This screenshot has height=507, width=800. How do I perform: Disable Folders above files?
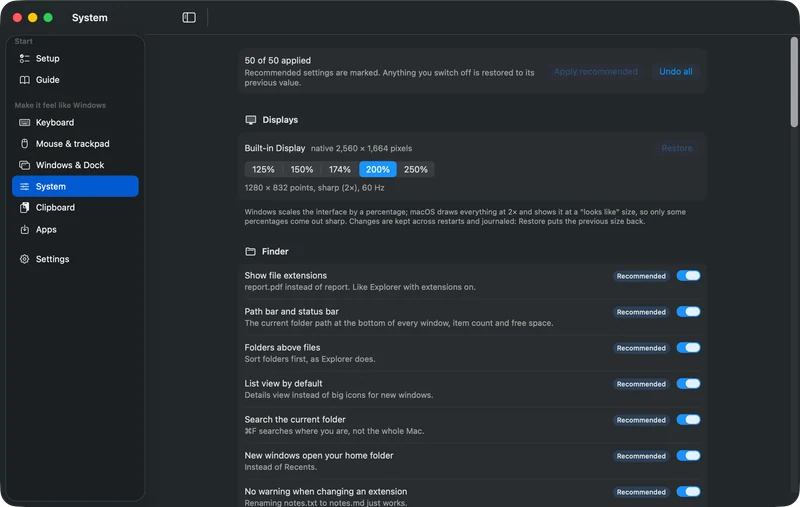688,348
